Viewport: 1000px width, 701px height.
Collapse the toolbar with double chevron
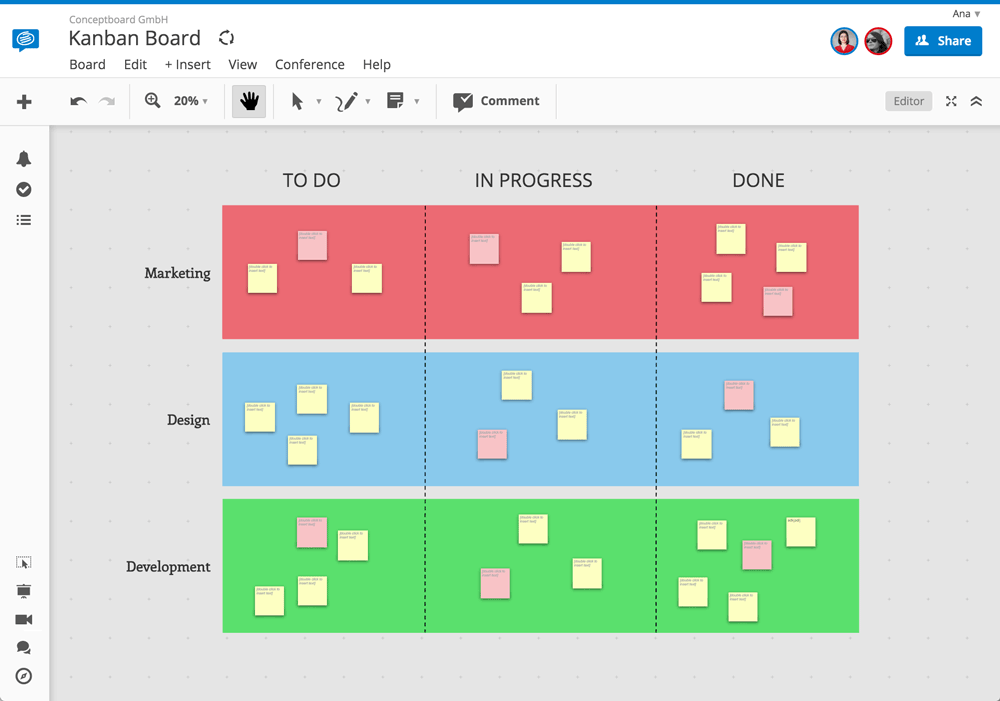click(x=976, y=101)
